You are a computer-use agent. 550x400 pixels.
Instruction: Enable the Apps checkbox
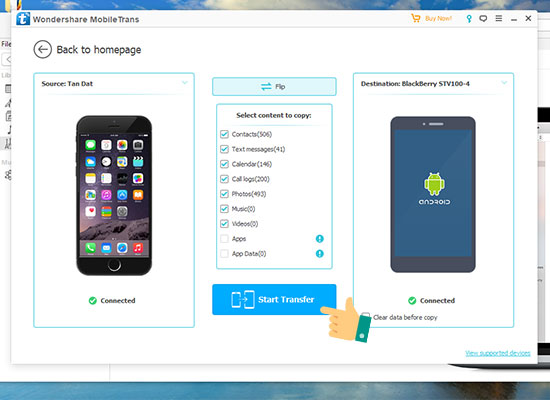(x=224, y=239)
